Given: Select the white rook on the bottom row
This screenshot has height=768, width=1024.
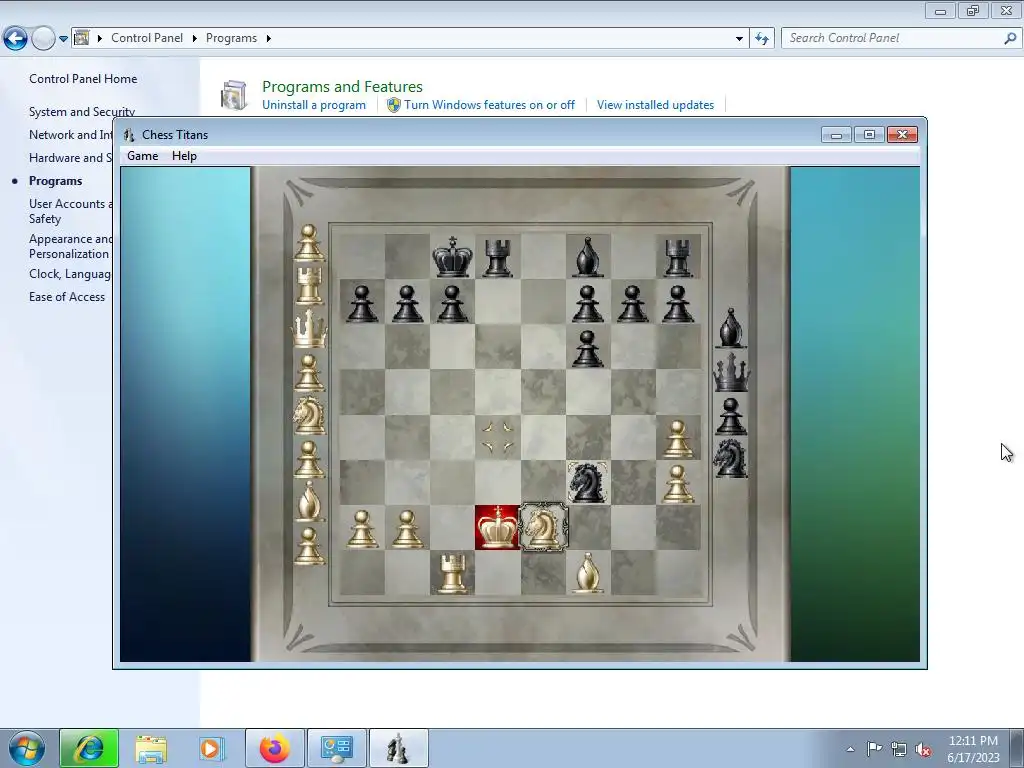Looking at the screenshot, I should [452, 573].
